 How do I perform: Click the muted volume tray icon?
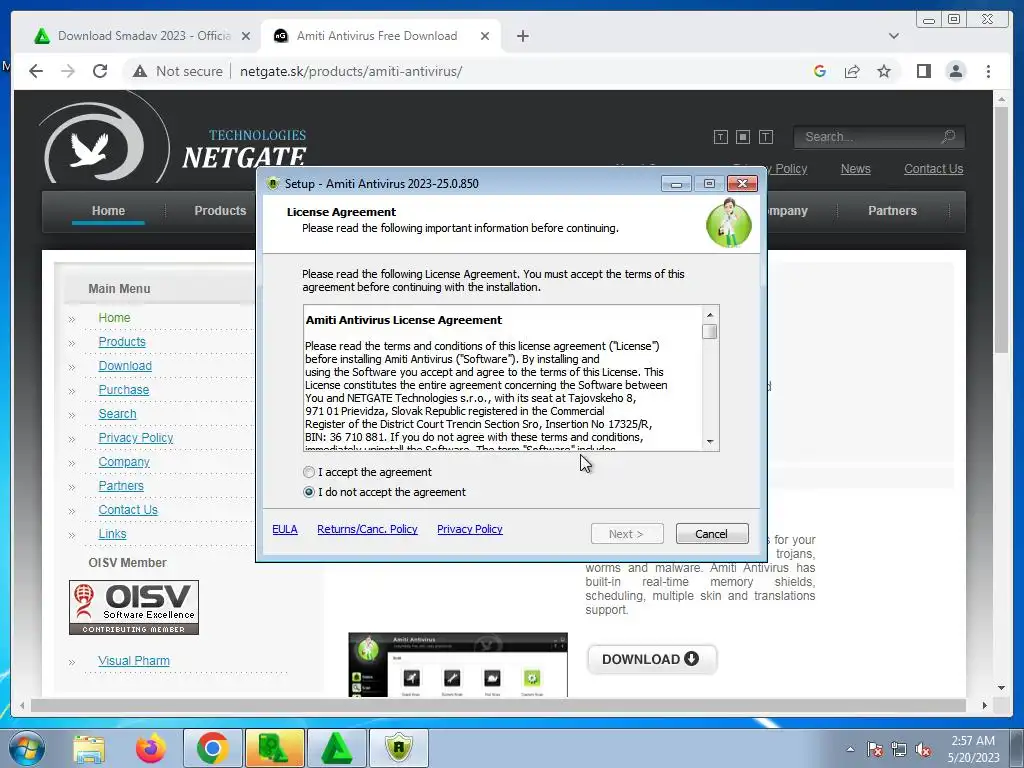click(x=923, y=750)
